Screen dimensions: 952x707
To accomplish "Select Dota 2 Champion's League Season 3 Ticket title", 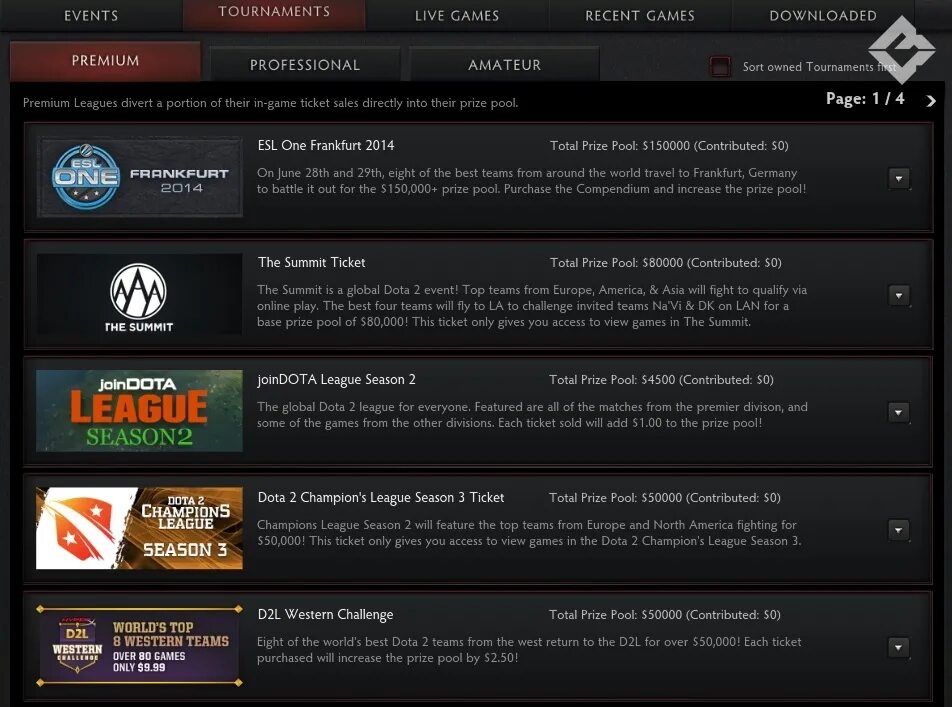I will point(381,497).
